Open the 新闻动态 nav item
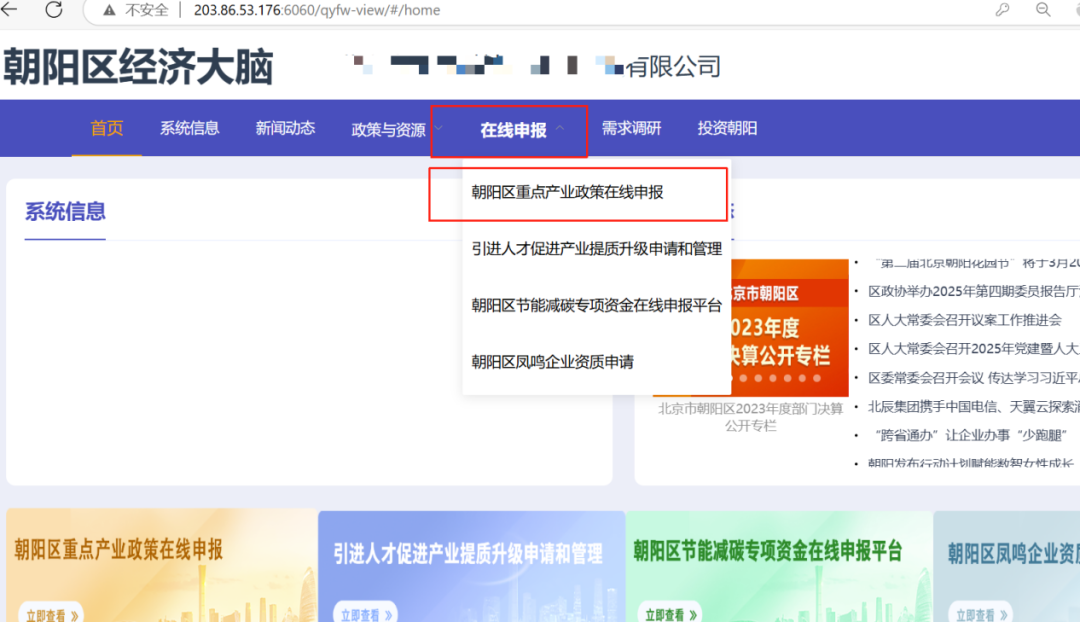 (x=285, y=128)
